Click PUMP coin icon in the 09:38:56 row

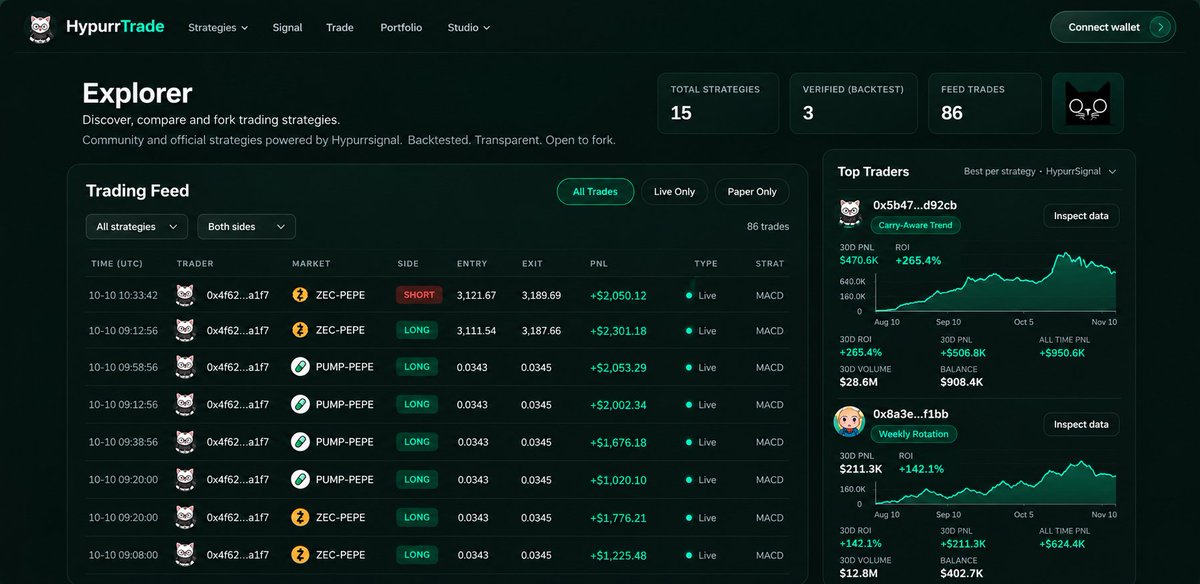pyautogui.click(x=300, y=442)
